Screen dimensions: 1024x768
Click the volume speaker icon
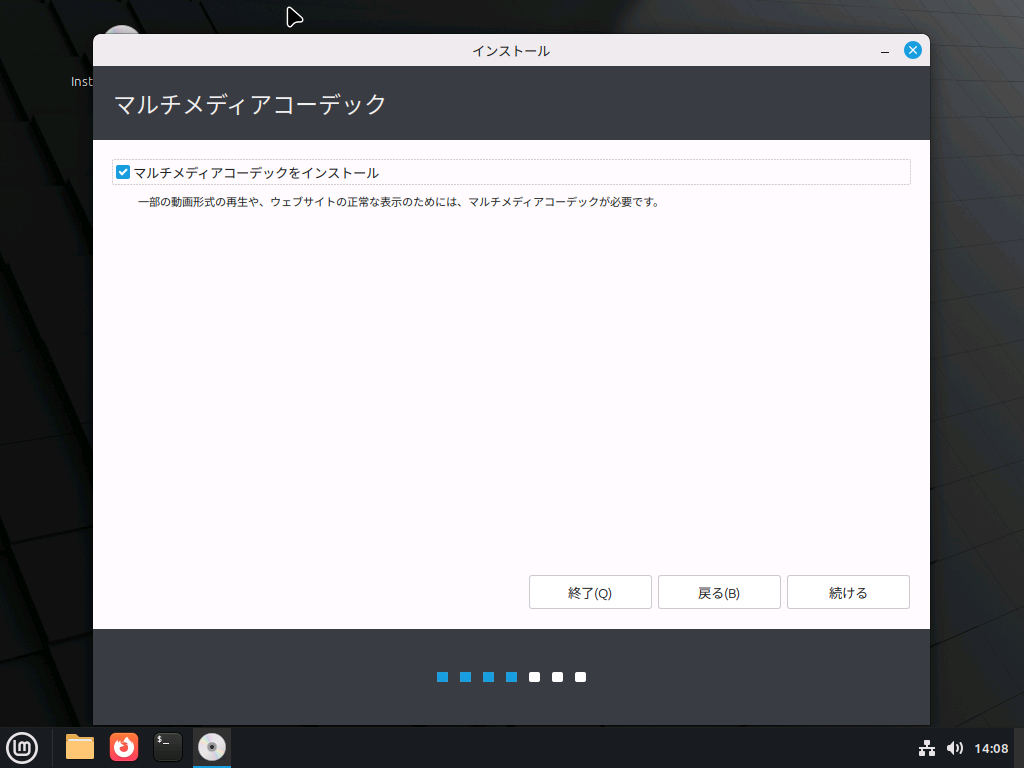point(955,747)
